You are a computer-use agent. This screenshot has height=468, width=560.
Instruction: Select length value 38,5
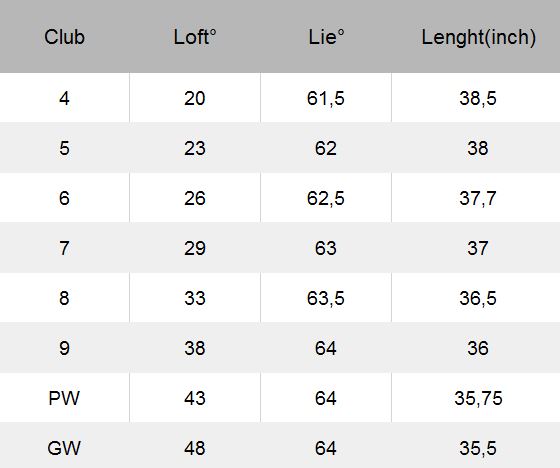click(478, 98)
